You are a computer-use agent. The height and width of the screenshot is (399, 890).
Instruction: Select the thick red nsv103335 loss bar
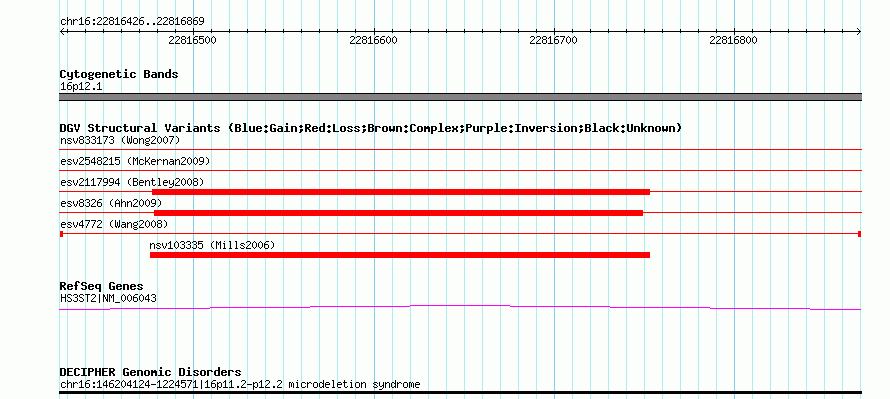coord(400,255)
